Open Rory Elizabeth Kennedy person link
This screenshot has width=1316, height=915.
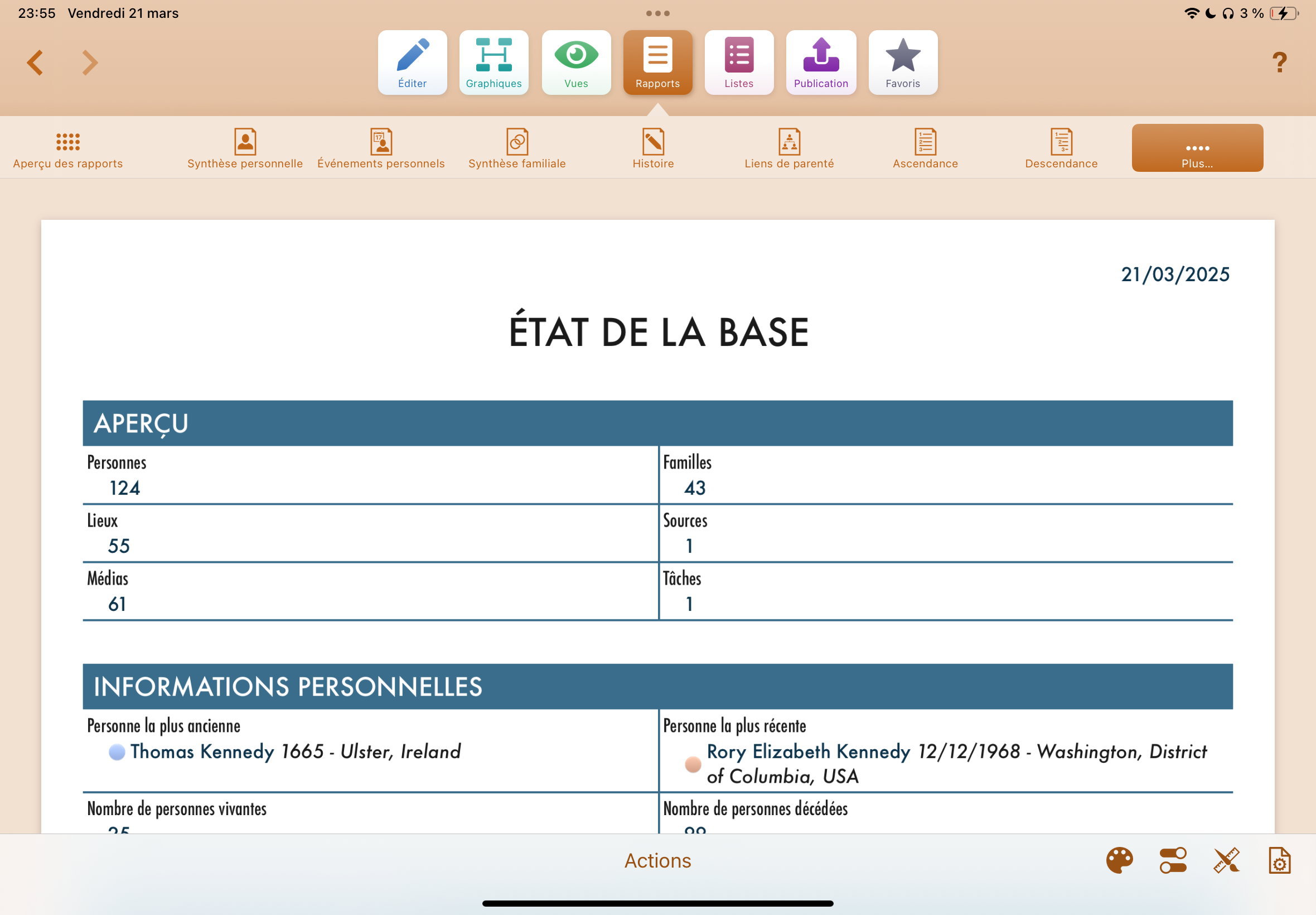tap(809, 752)
